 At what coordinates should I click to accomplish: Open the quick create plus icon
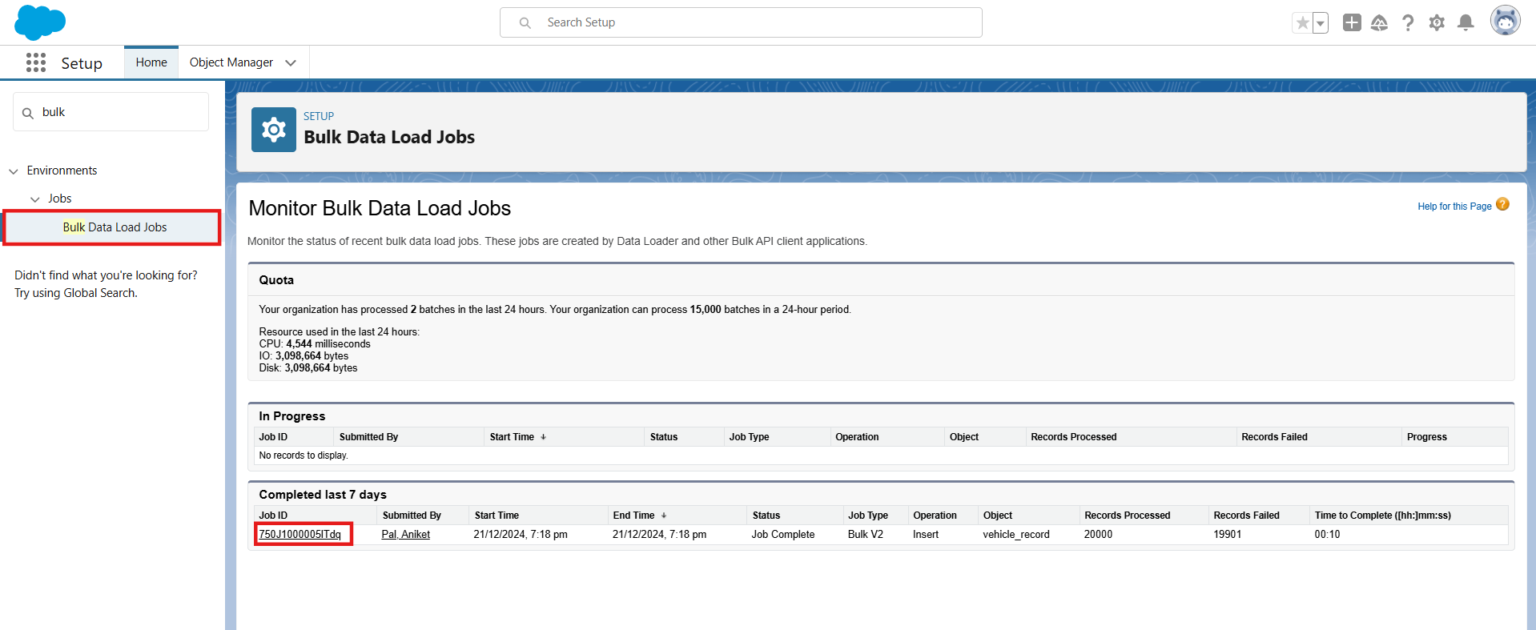[x=1352, y=21]
